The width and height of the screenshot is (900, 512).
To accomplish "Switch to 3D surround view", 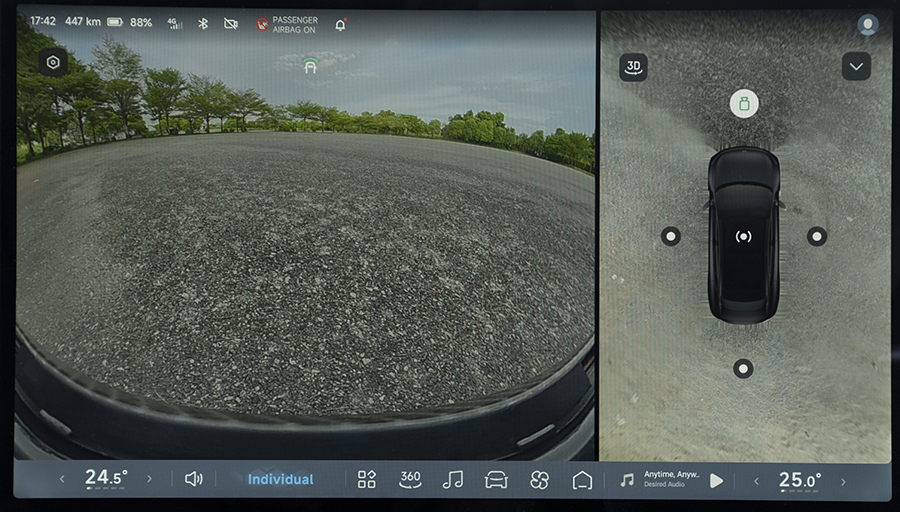I will point(633,67).
